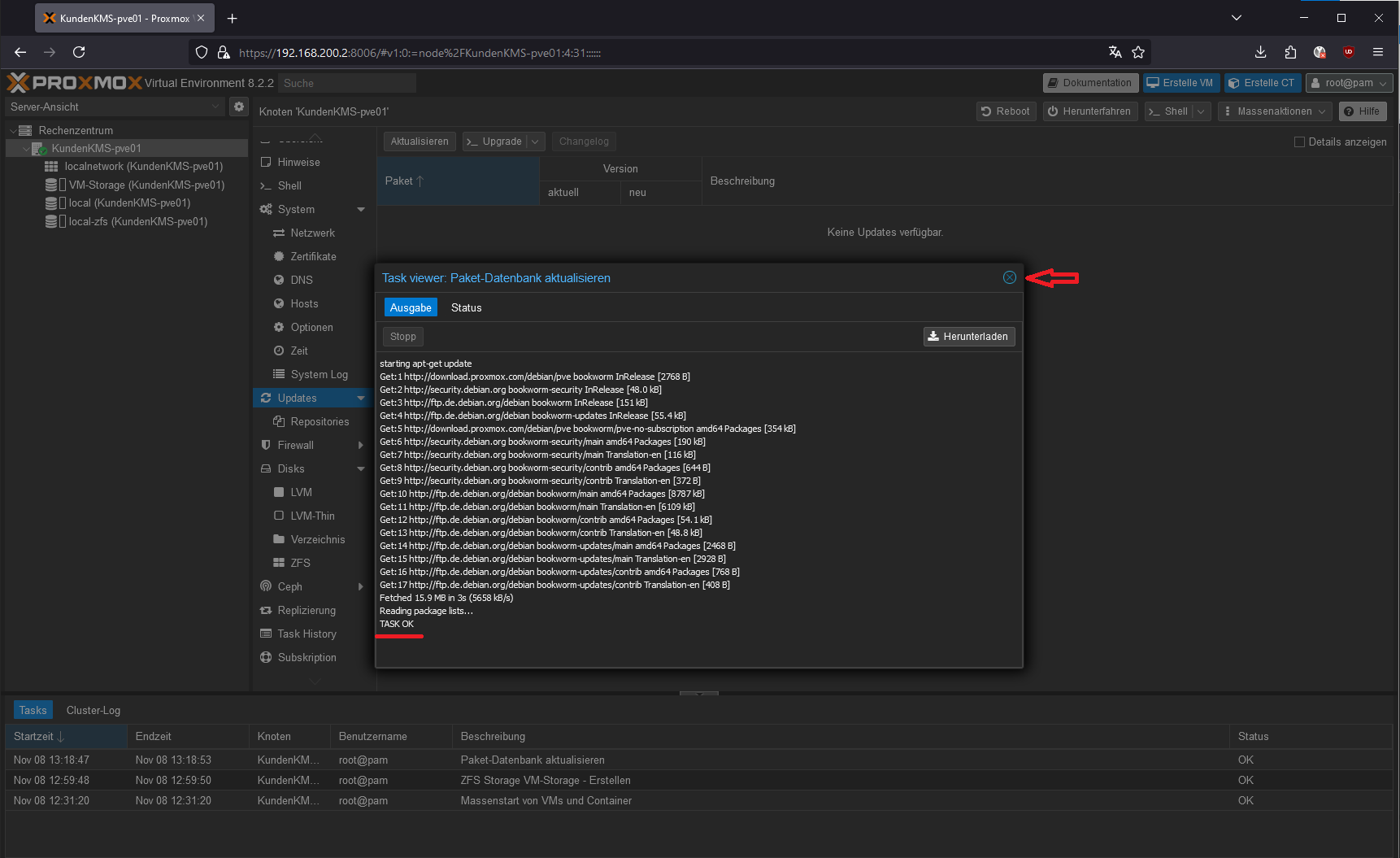
Task: Collapse the Rechenzentrum tree node
Action: 13,131
